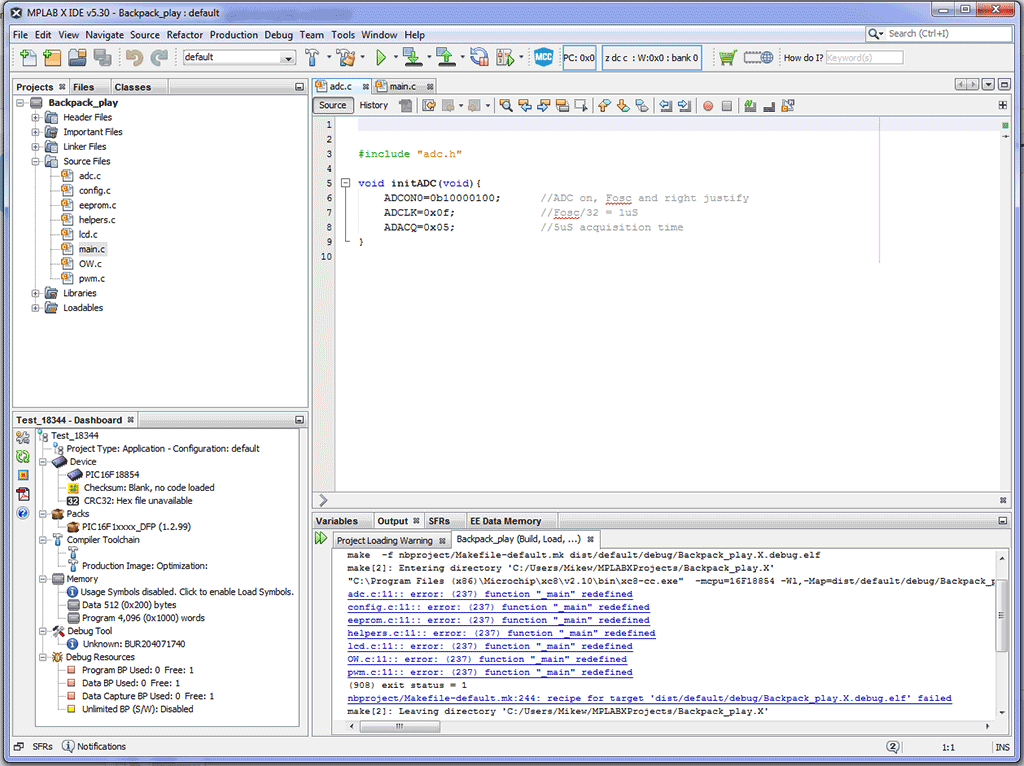Click the Redo toolbar arrow

coord(159,57)
